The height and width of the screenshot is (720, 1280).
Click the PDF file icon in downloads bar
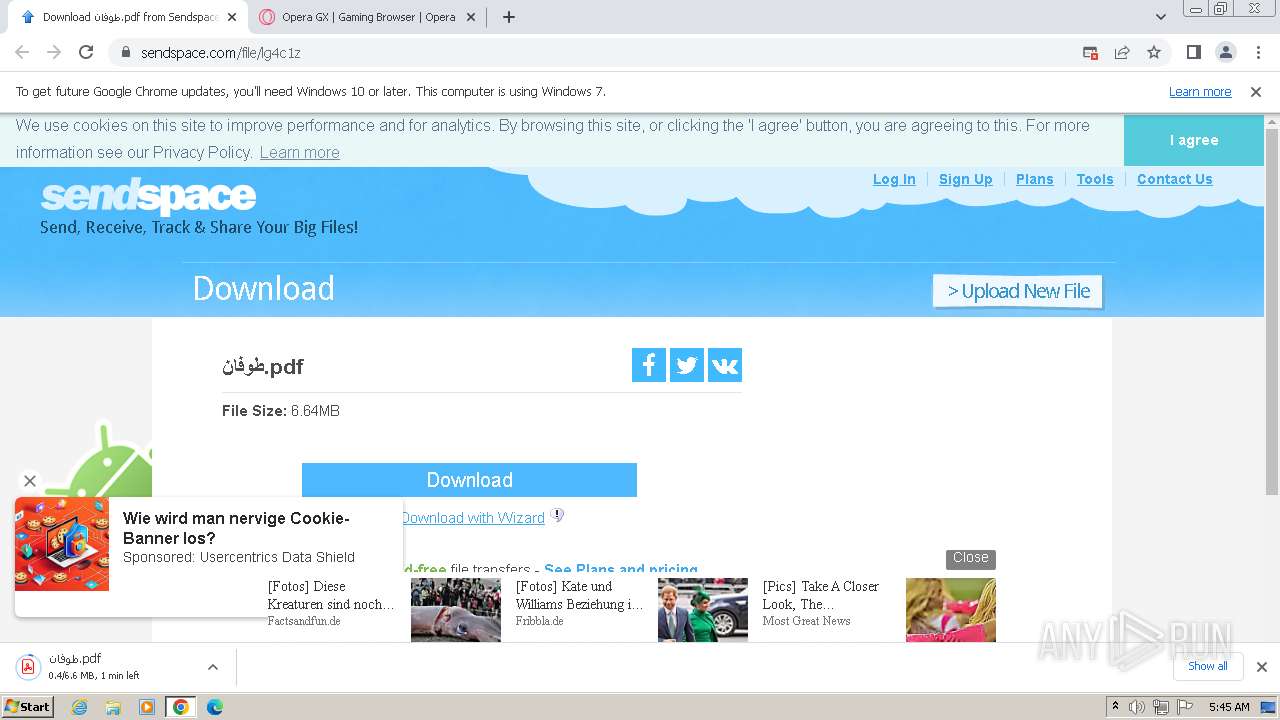pos(28,667)
